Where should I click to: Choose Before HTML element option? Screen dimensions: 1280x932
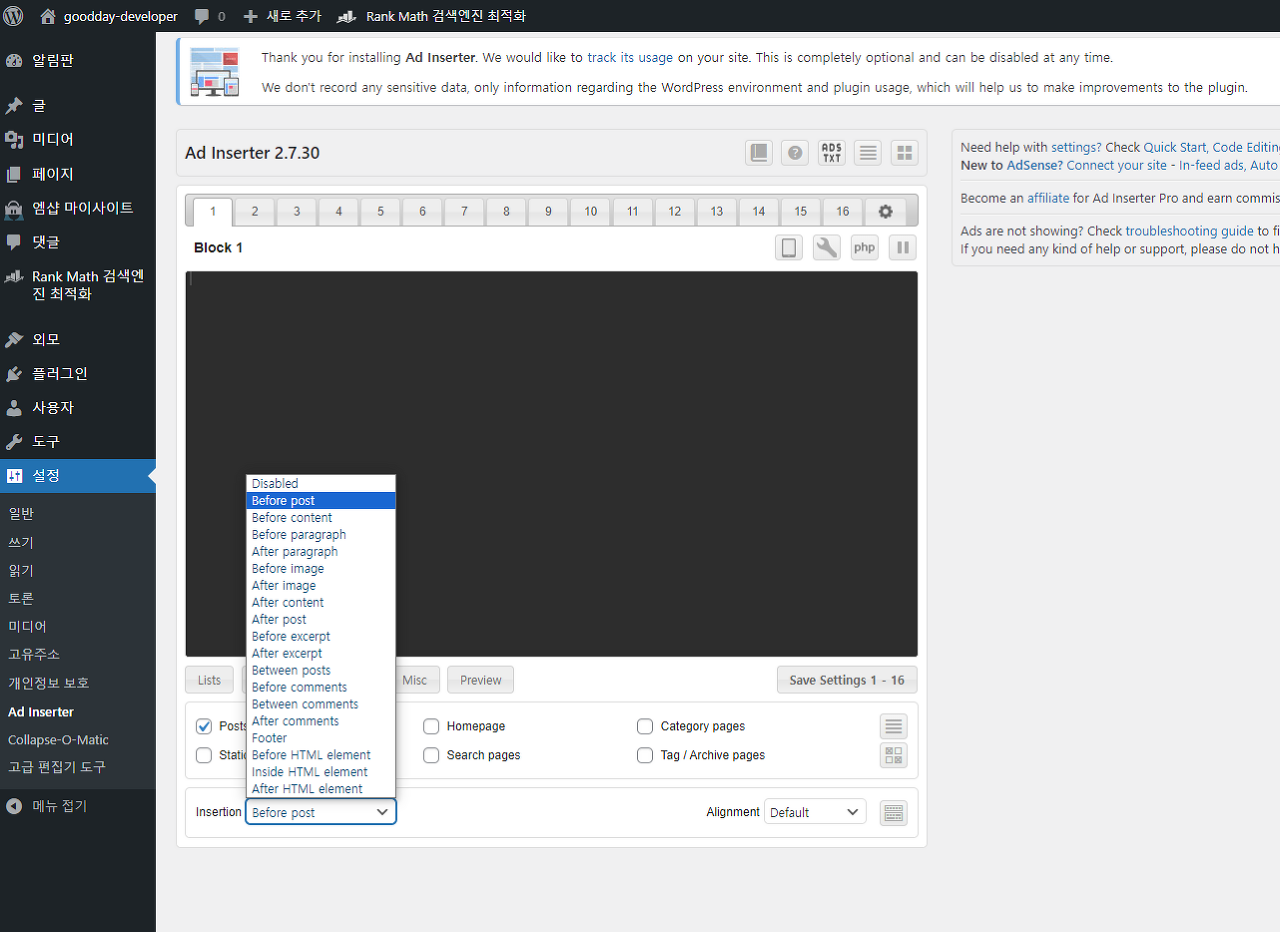pyautogui.click(x=321, y=755)
